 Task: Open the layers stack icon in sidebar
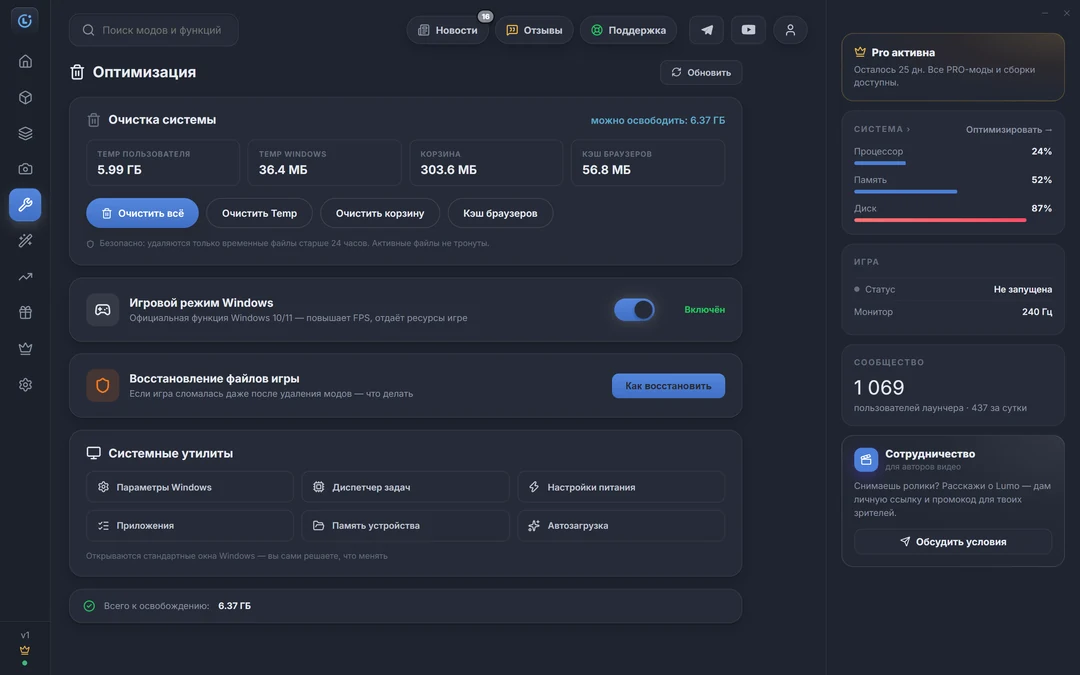pos(25,133)
